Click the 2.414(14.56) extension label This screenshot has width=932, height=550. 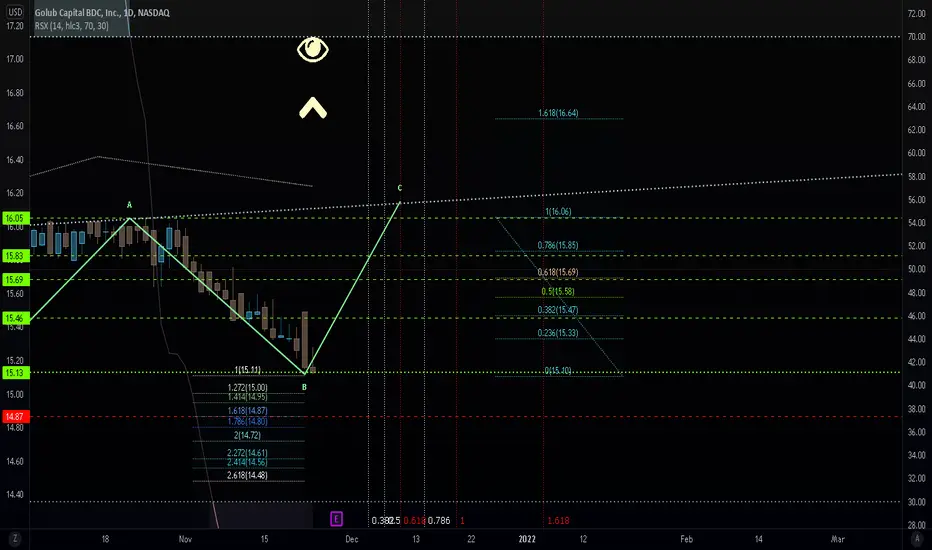click(x=247, y=462)
